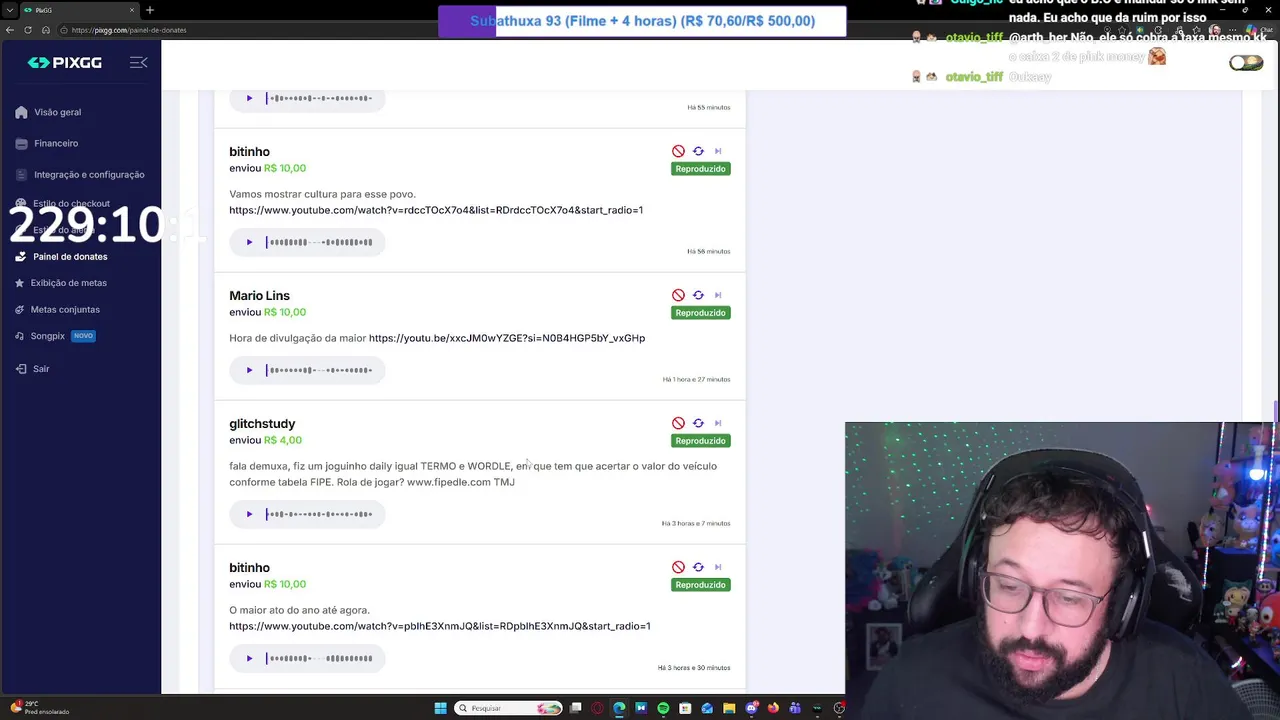This screenshot has width=1280, height=720.
Task: Open the PIXGG logo home link
Action: point(64,62)
